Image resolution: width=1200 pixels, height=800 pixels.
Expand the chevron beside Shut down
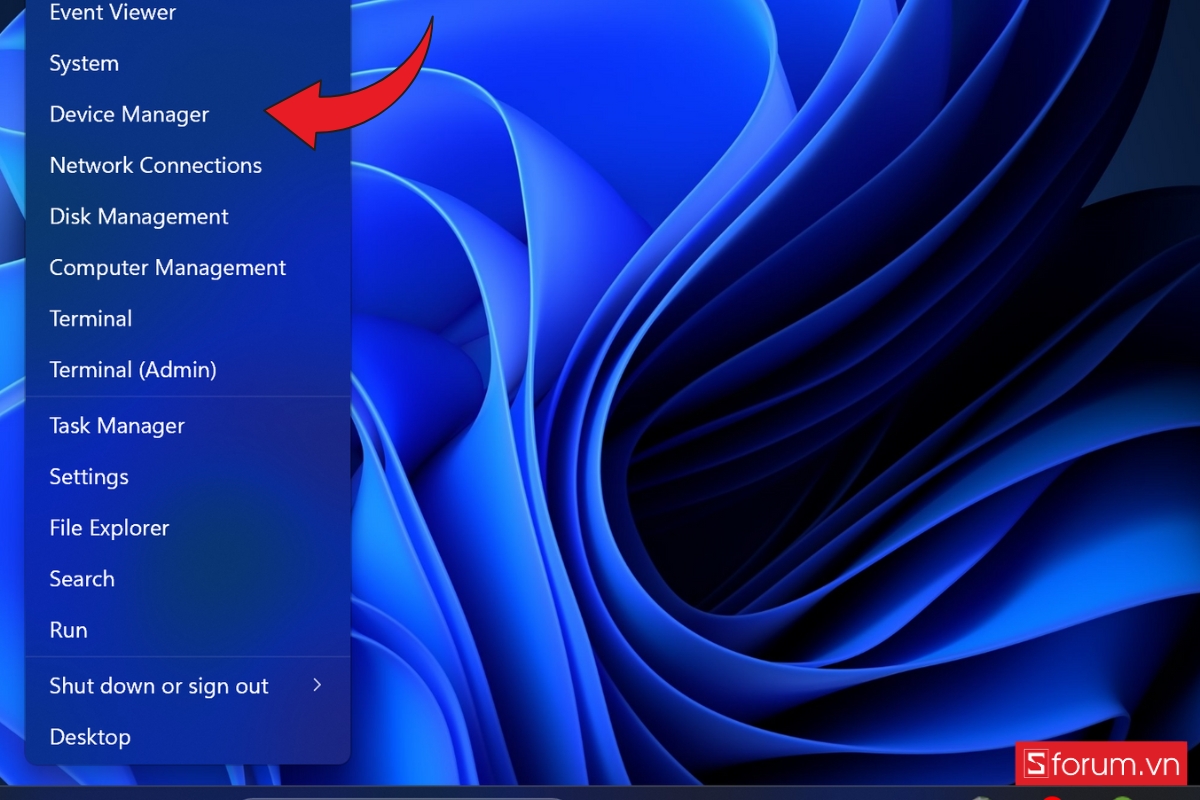(x=317, y=685)
